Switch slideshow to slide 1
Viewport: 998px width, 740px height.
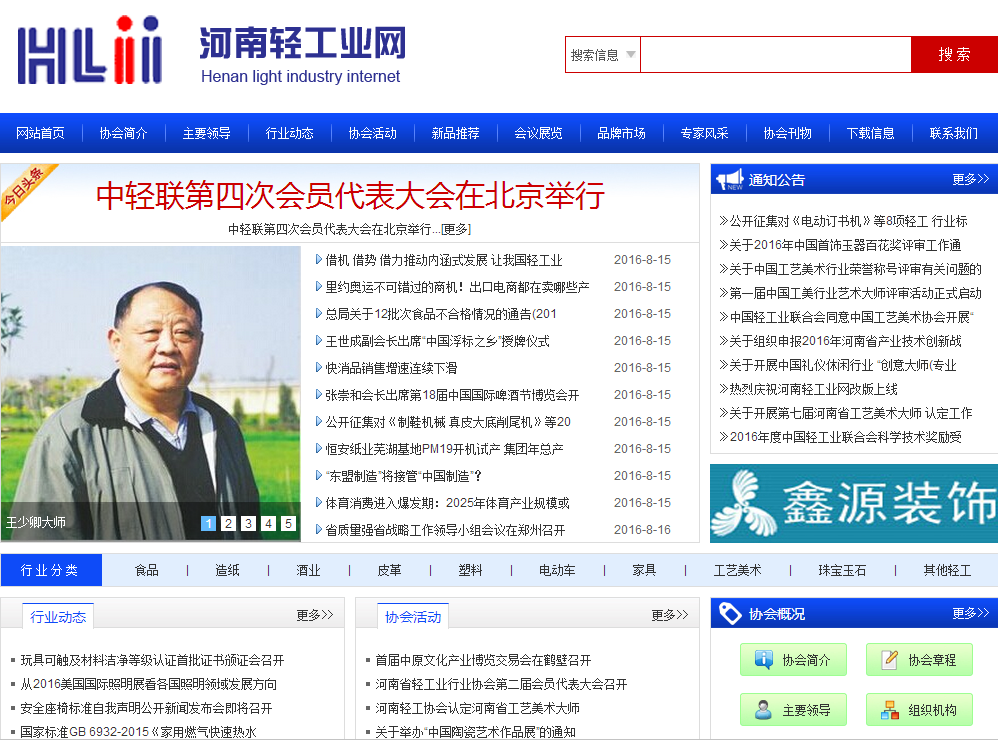[208, 523]
